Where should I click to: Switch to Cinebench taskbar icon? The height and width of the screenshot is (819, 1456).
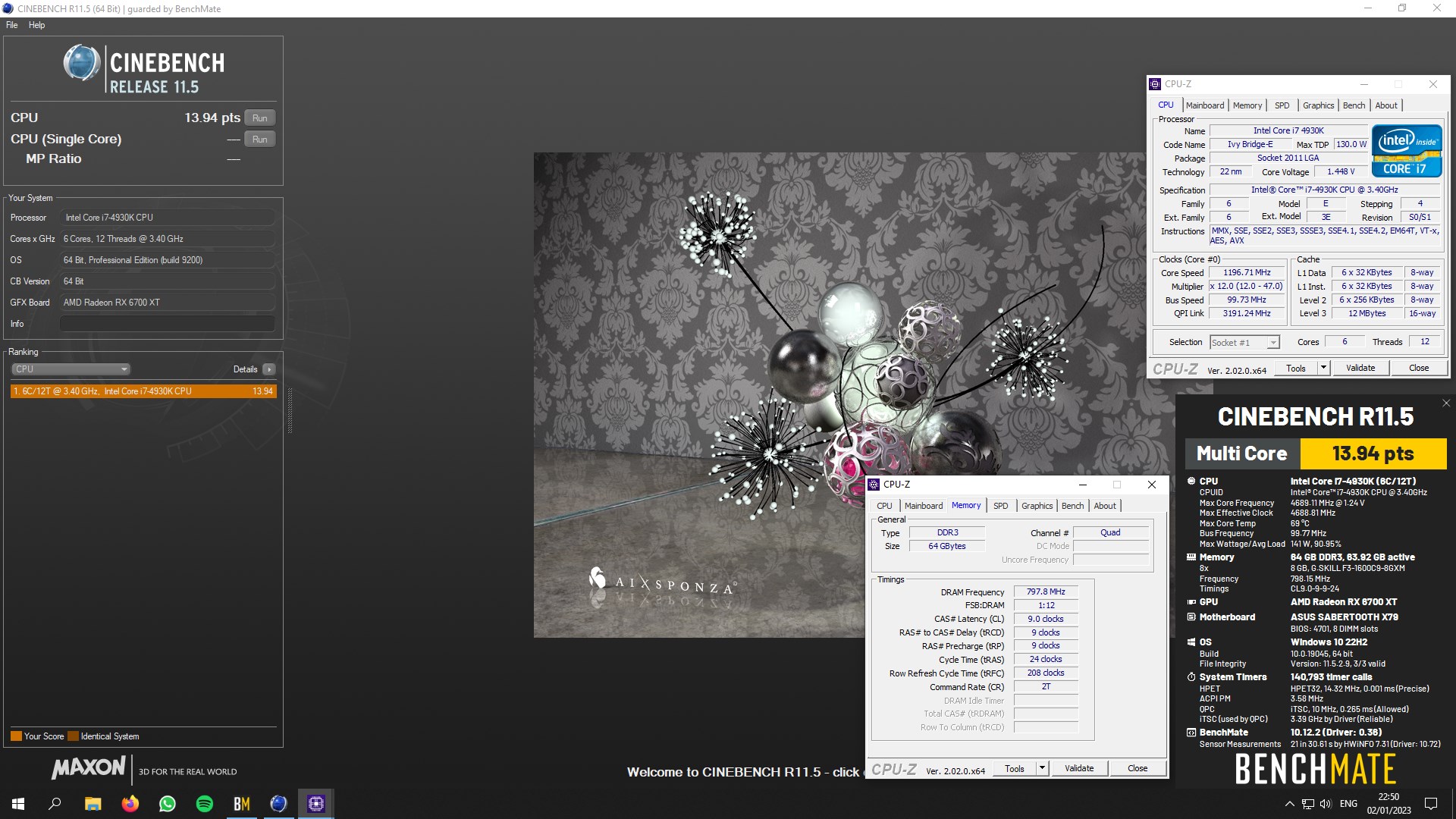pos(278,804)
